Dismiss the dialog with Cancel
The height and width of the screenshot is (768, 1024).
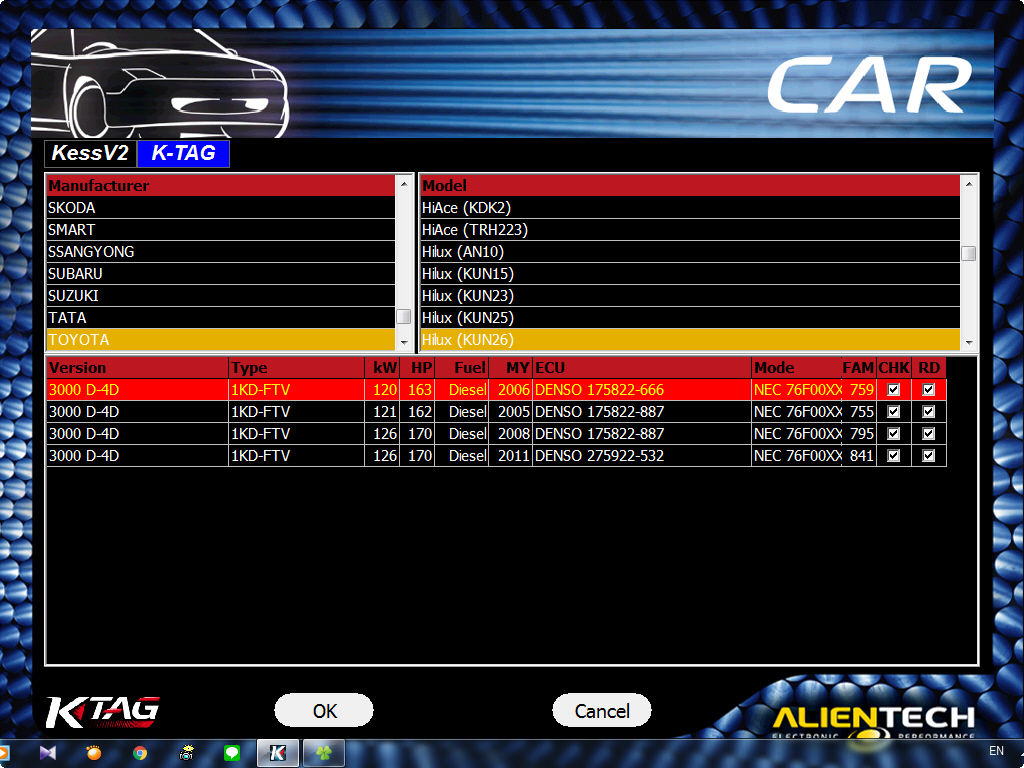coord(601,711)
